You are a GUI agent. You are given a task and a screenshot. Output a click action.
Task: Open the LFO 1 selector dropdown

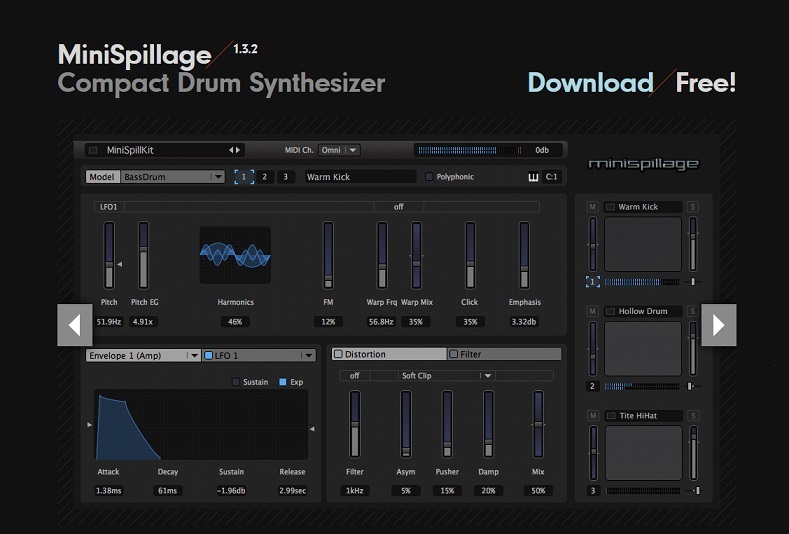[259, 355]
